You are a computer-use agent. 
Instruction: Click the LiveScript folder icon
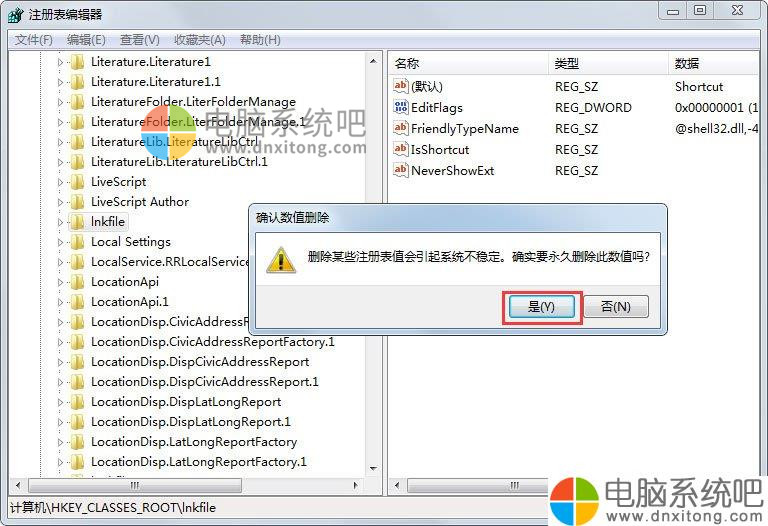[x=77, y=182]
